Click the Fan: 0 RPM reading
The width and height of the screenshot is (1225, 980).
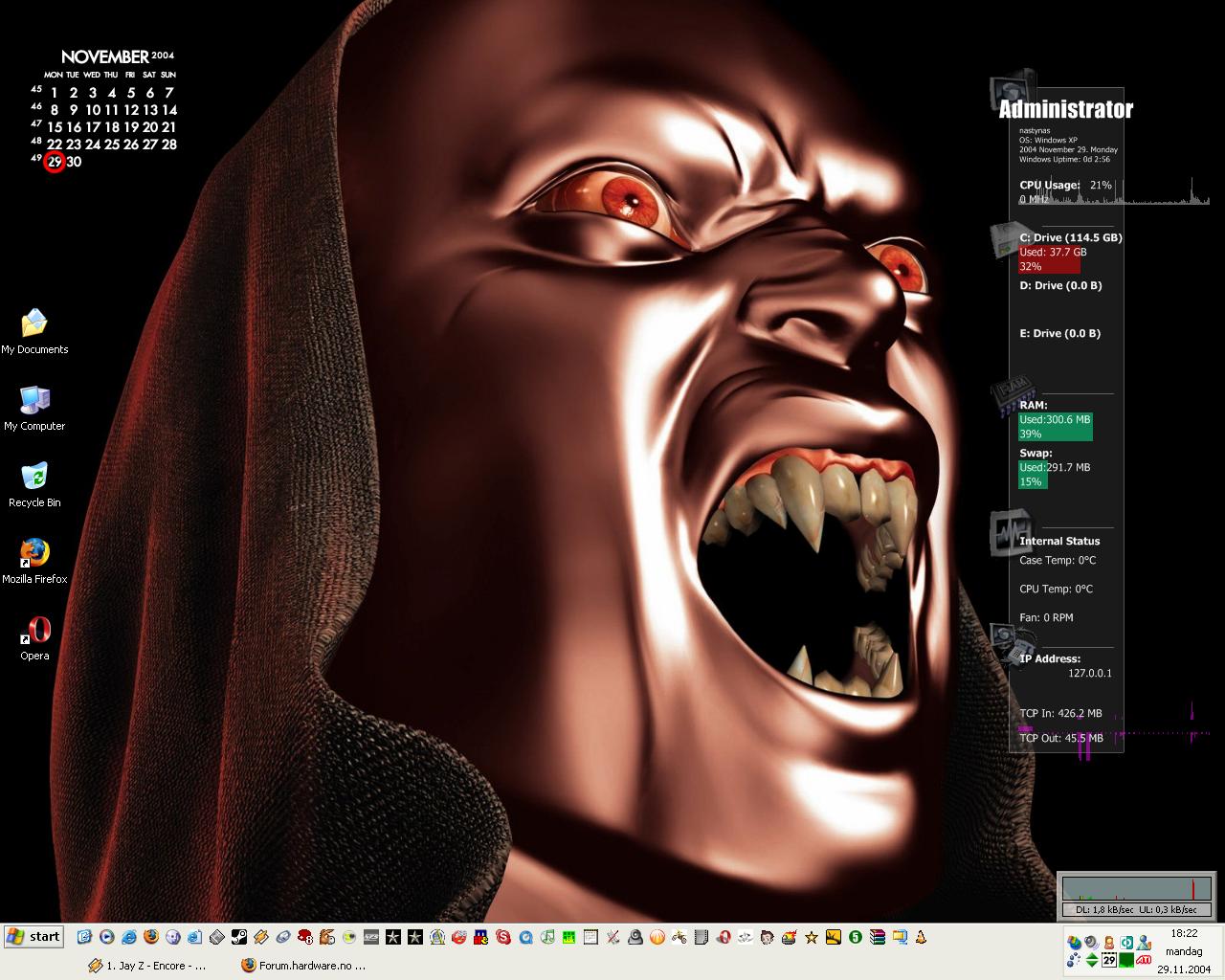1046,617
